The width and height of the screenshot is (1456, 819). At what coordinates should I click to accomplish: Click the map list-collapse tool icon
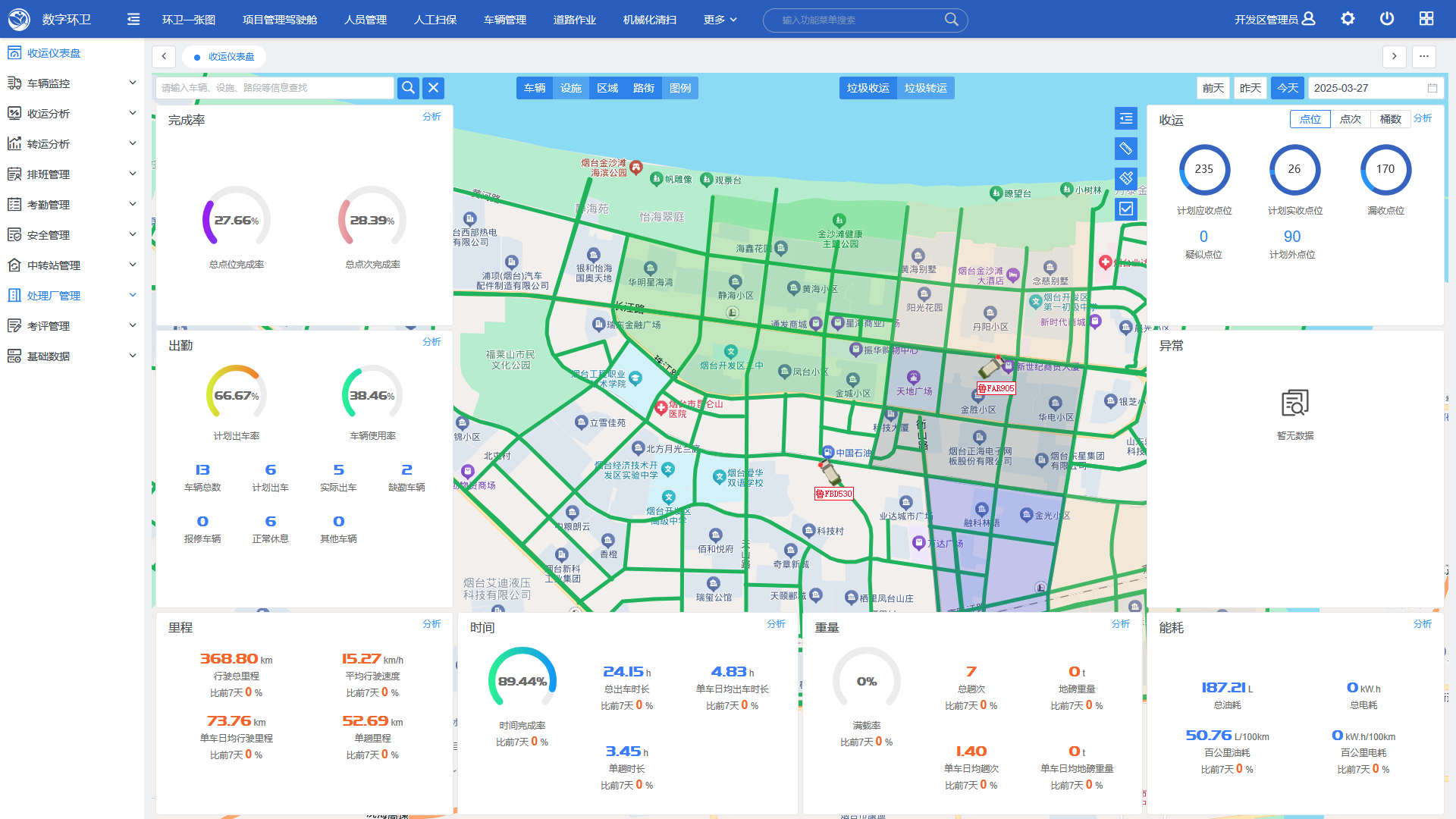pyautogui.click(x=1125, y=118)
